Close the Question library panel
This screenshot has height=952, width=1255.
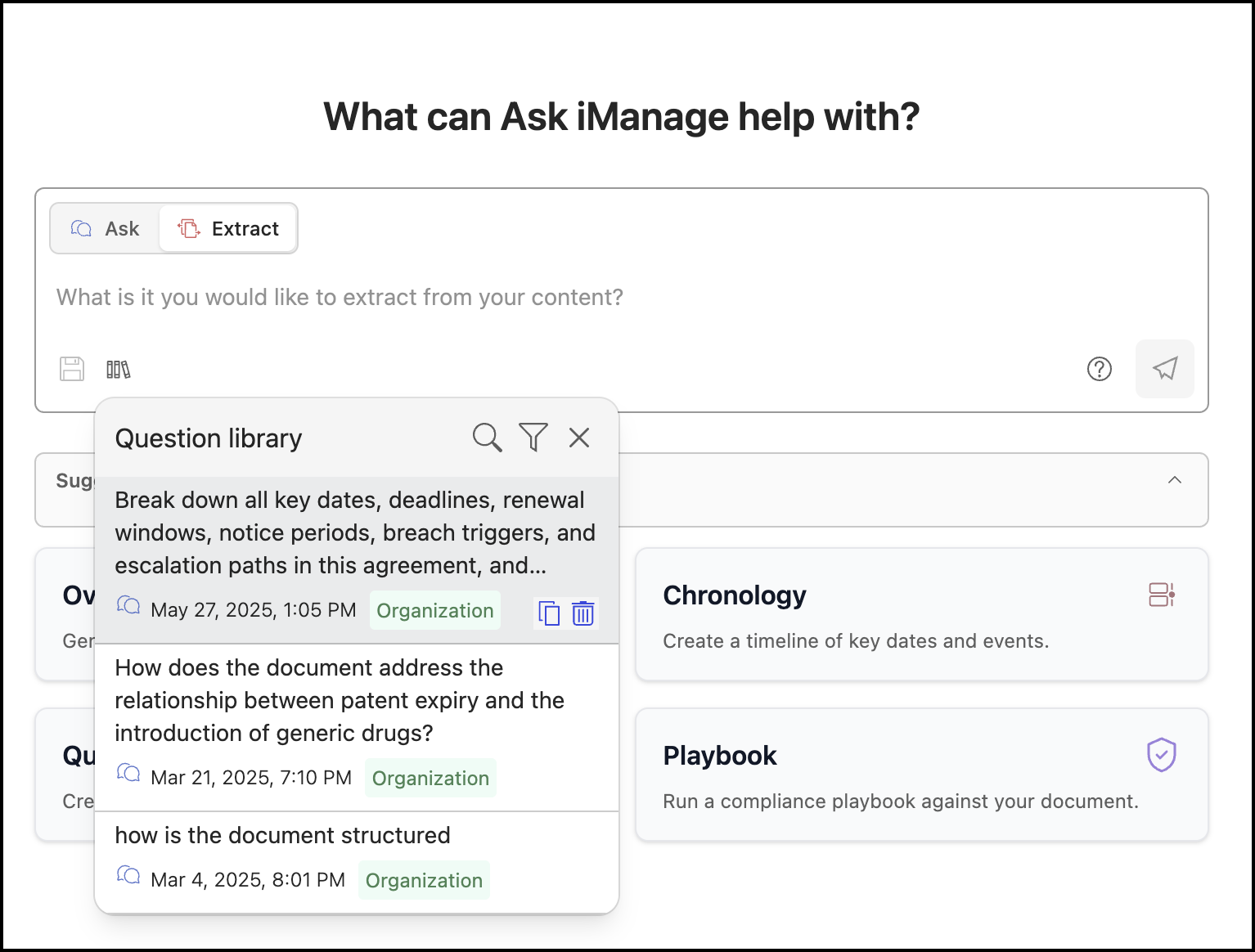[x=579, y=438]
